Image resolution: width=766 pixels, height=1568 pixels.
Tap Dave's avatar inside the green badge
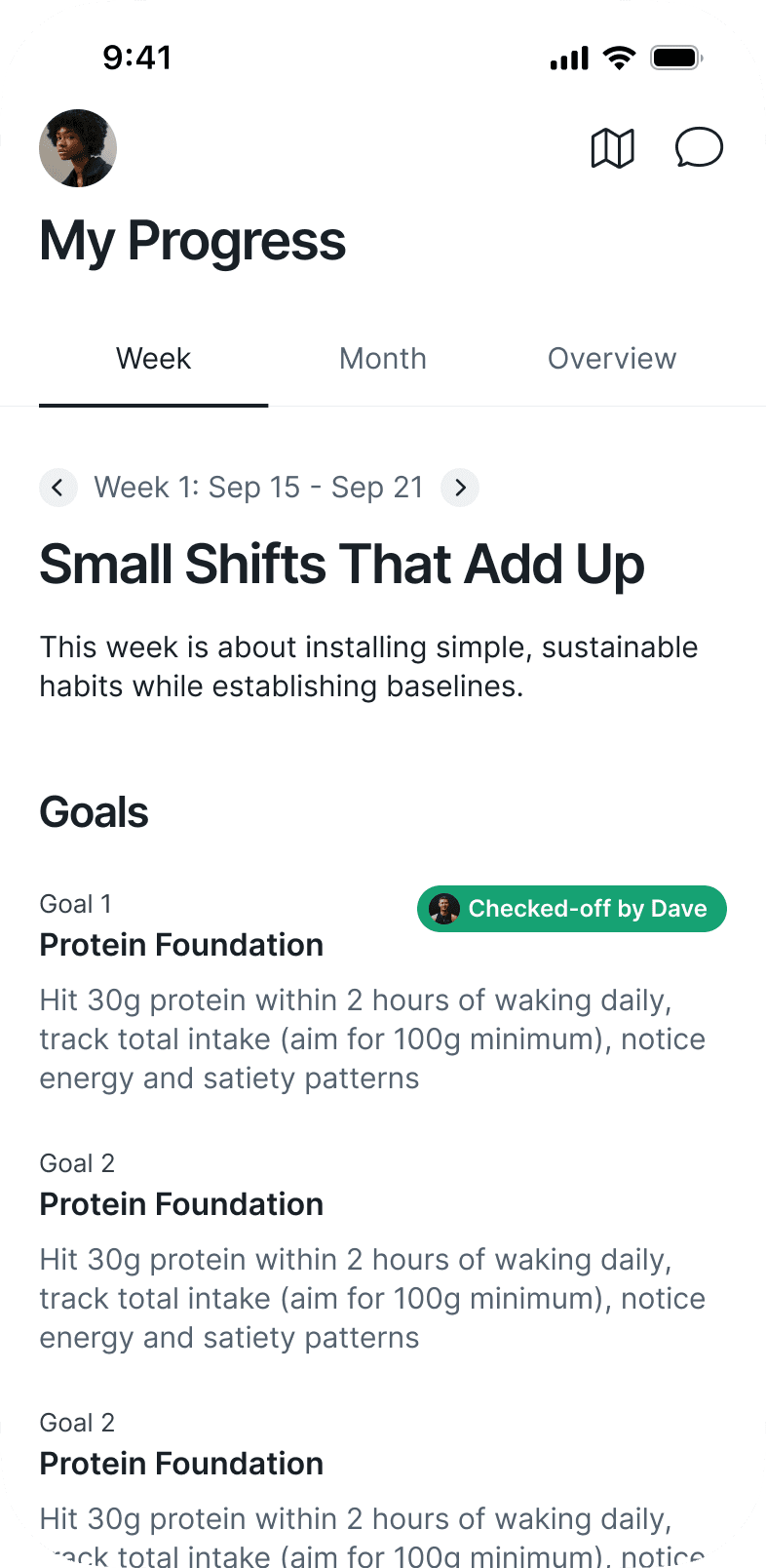(444, 909)
